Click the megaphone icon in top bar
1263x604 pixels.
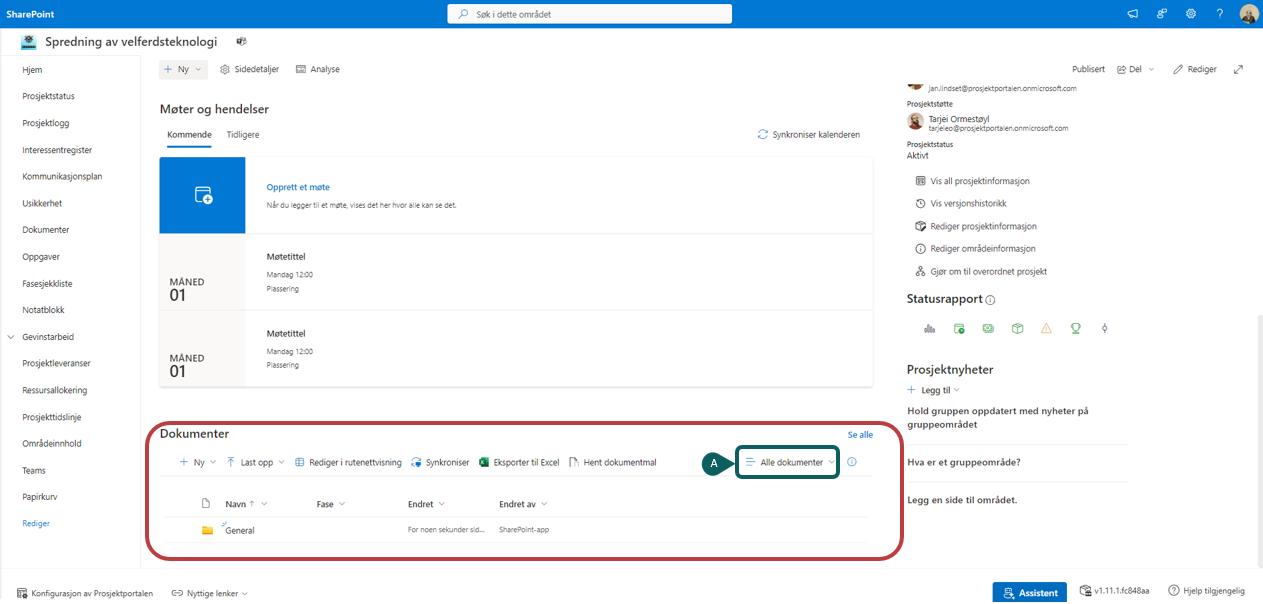(x=1133, y=14)
